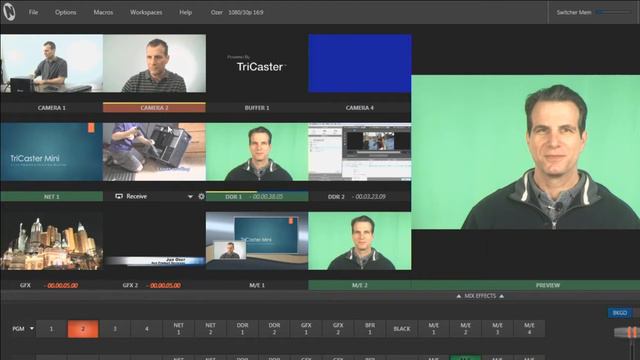Select NET 2 on PGM row
The image size is (640, 360).
pyautogui.click(x=211, y=329)
